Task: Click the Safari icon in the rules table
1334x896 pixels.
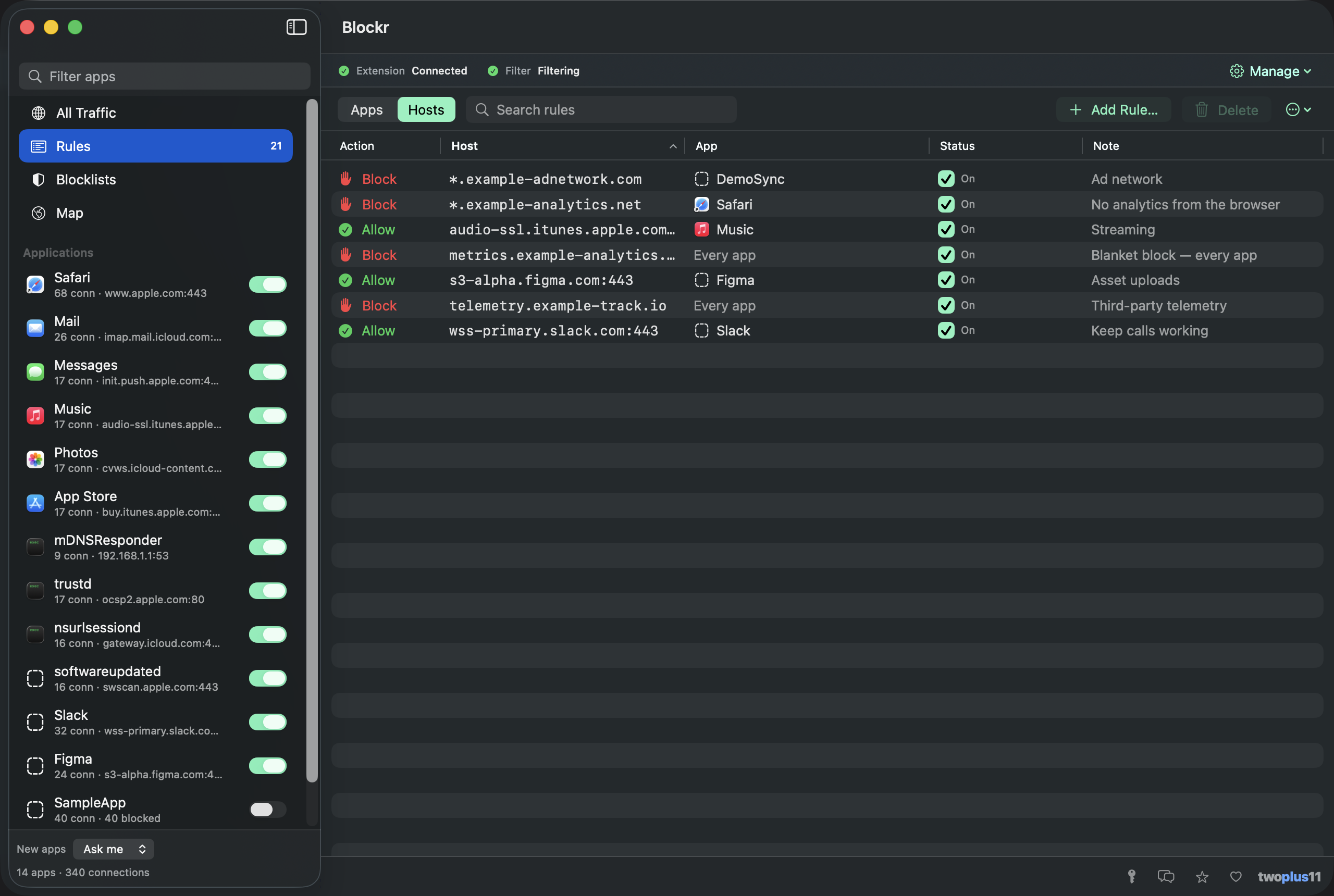Action: [x=701, y=205]
